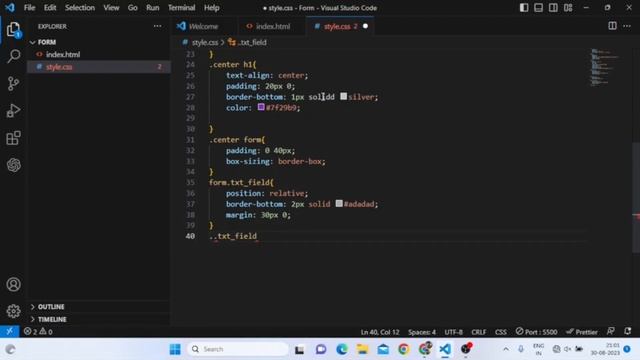Open Task View from the taskbar
Screen dimensions: 640x360
pyautogui.click(x=300, y=349)
